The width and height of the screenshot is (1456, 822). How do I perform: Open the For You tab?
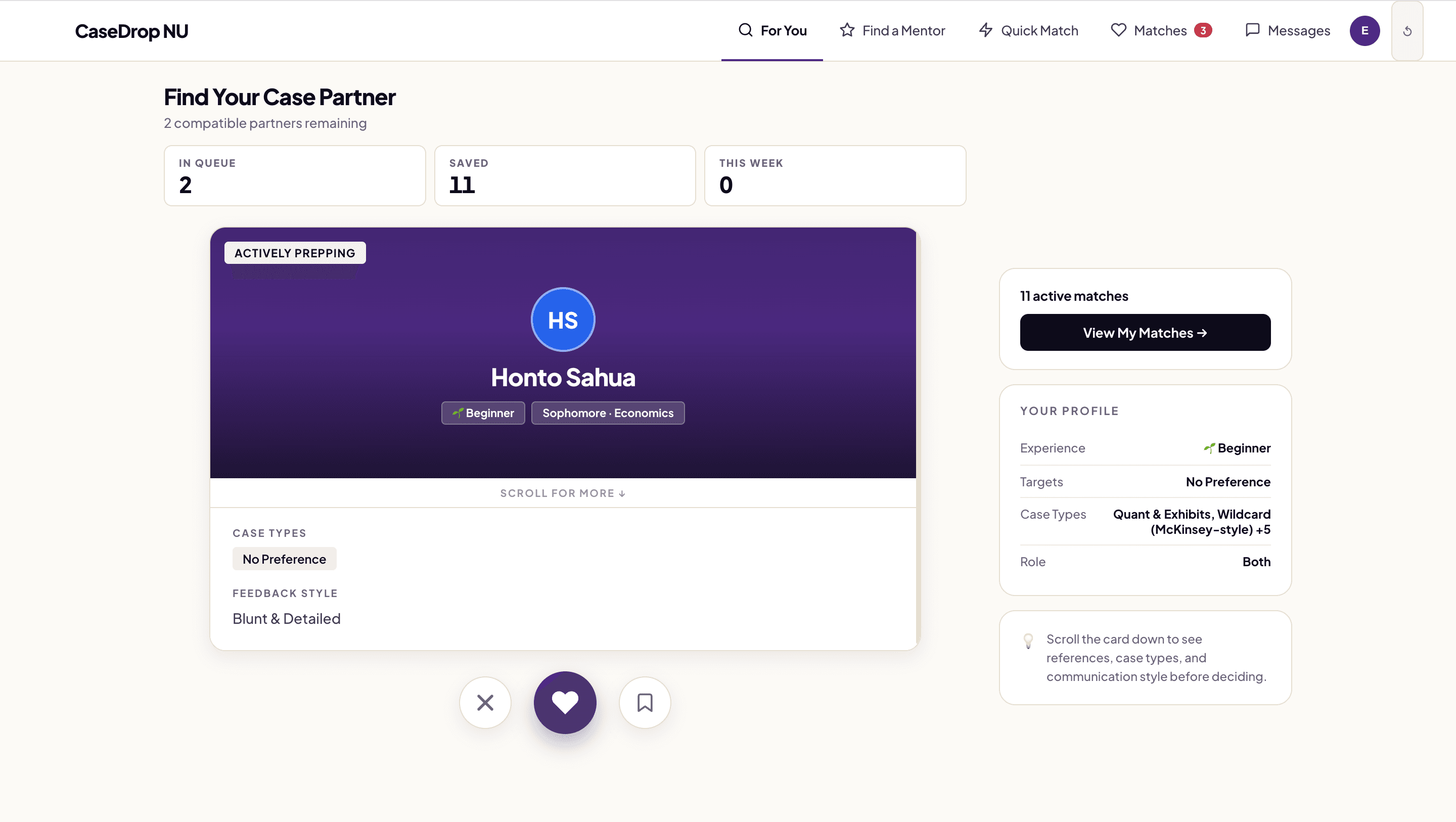pyautogui.click(x=772, y=30)
